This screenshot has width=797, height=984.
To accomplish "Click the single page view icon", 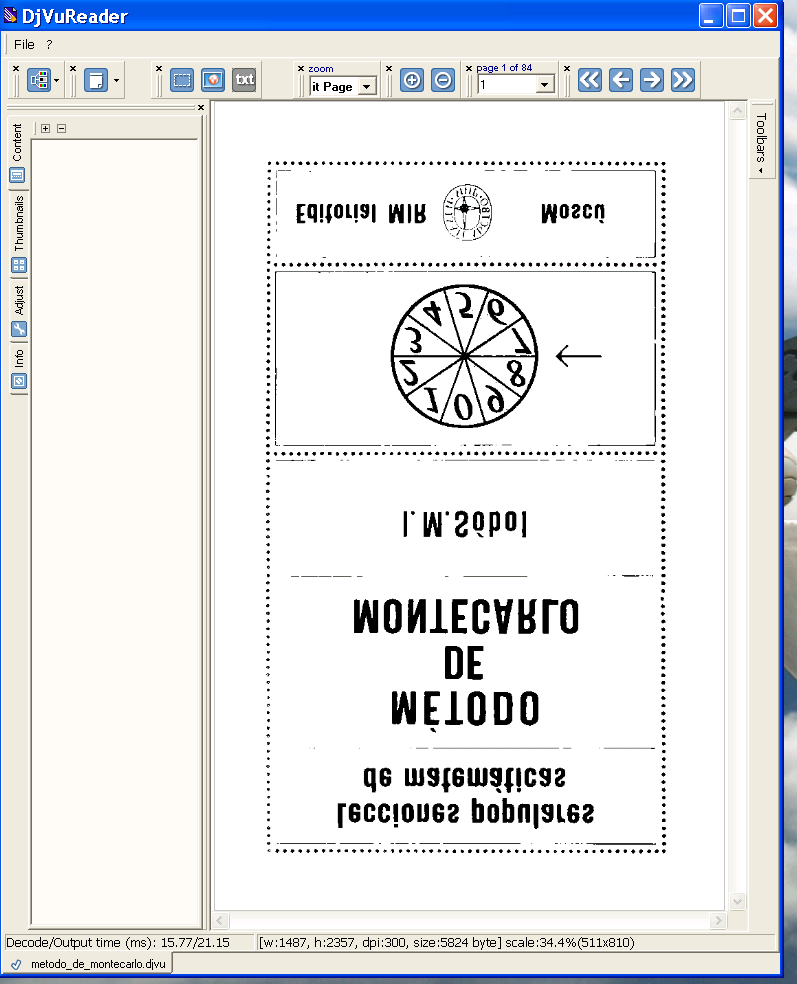I will click(x=96, y=80).
